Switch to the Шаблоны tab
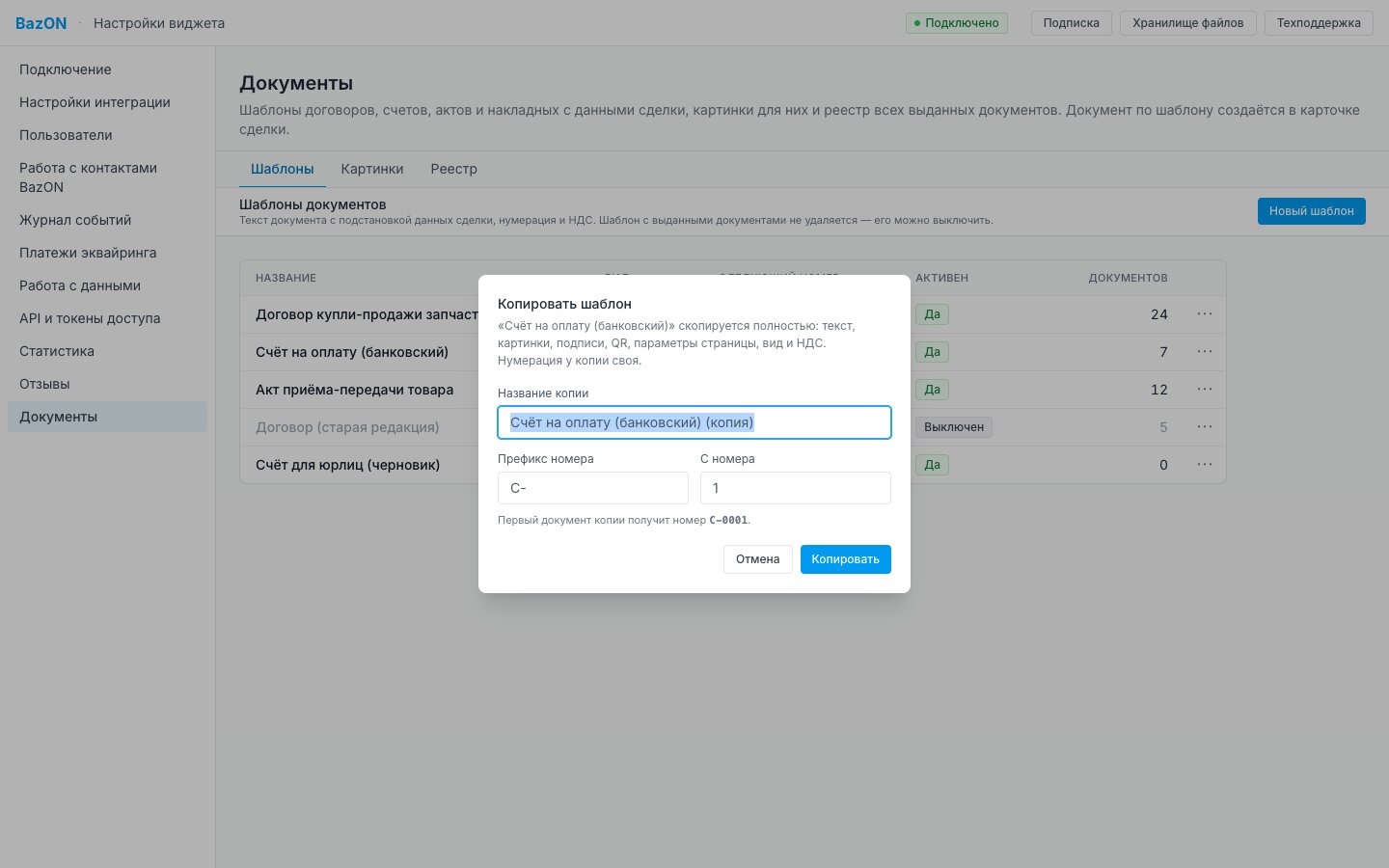 [x=283, y=169]
